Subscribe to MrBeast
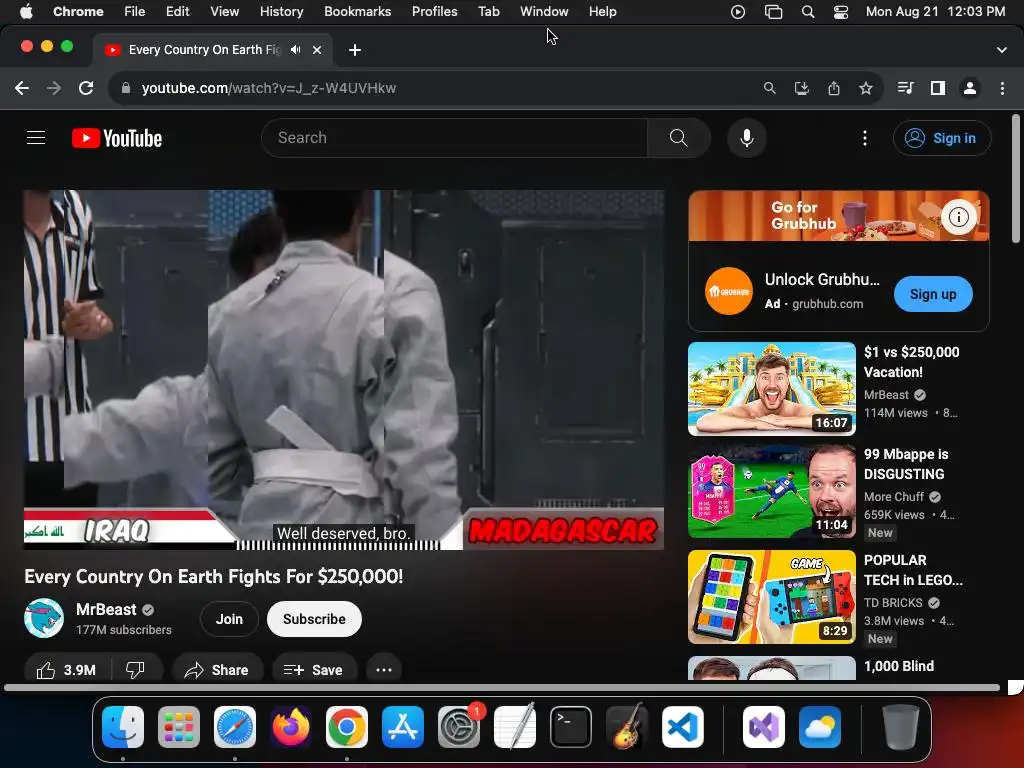The height and width of the screenshot is (768, 1024). point(314,619)
